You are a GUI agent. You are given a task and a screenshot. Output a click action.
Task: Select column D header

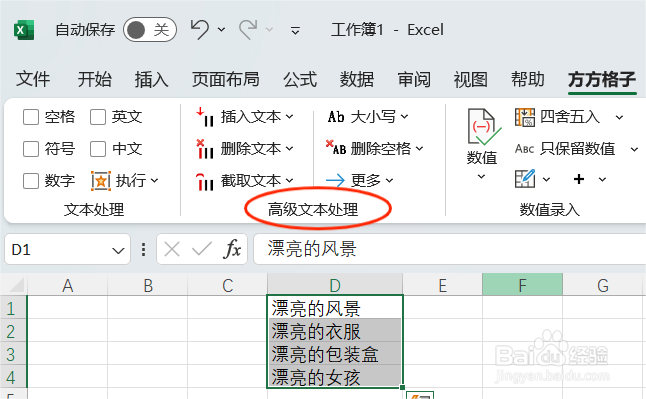(335, 285)
